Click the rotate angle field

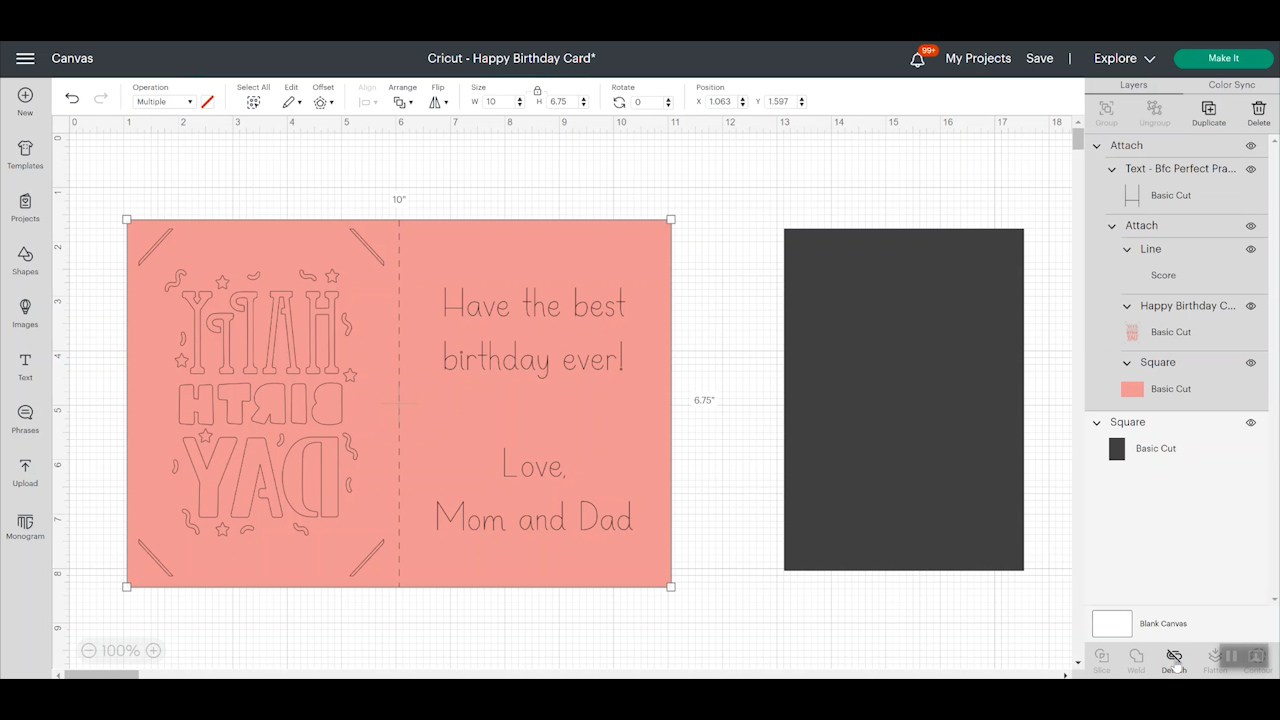pyautogui.click(x=653, y=102)
